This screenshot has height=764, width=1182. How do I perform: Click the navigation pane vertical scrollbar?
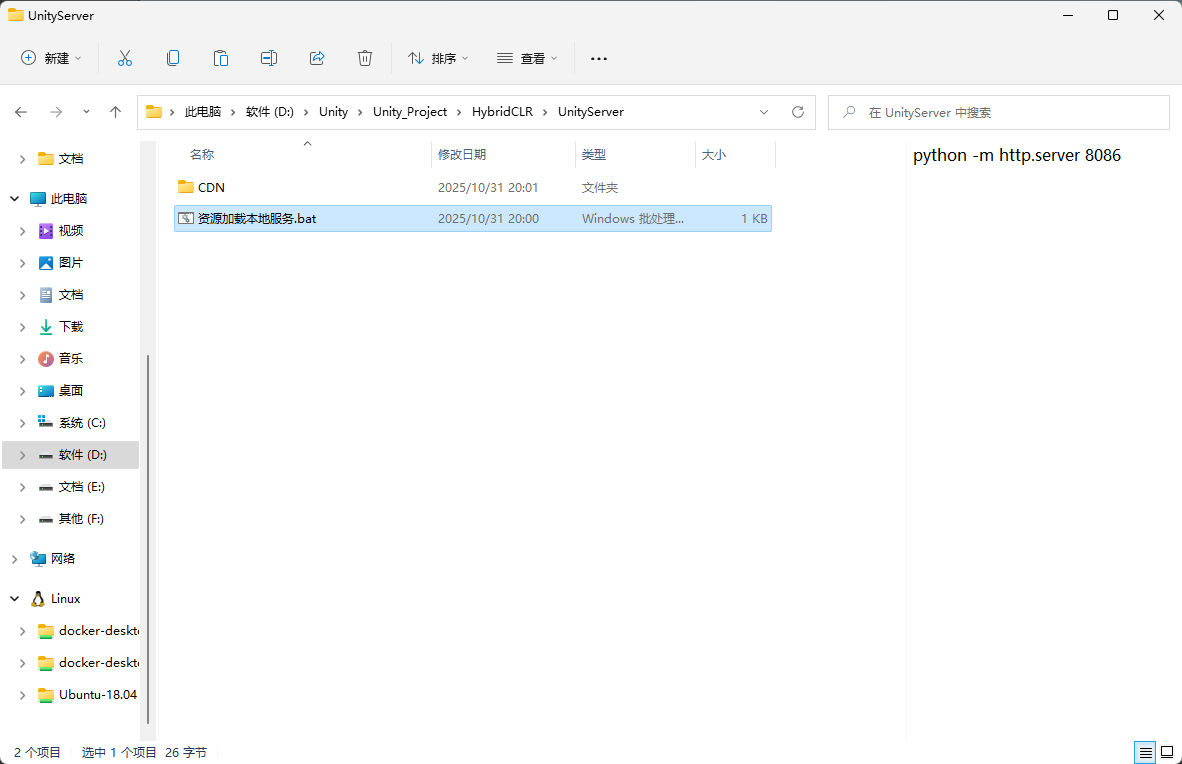pos(148,539)
